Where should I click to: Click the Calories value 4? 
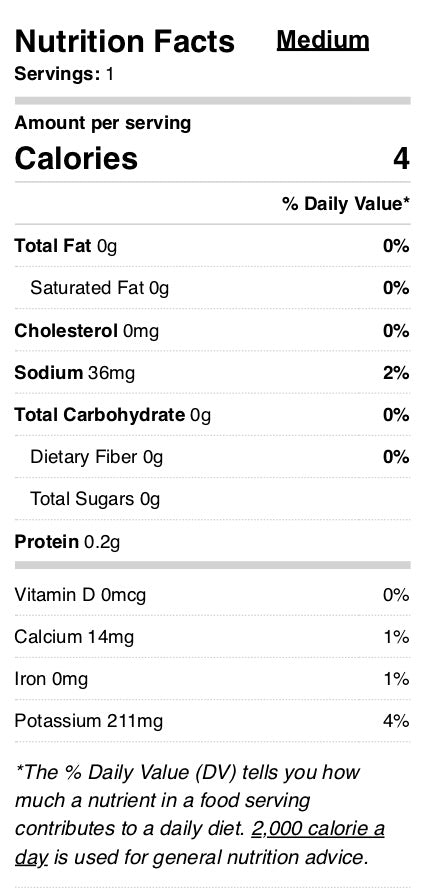click(401, 159)
